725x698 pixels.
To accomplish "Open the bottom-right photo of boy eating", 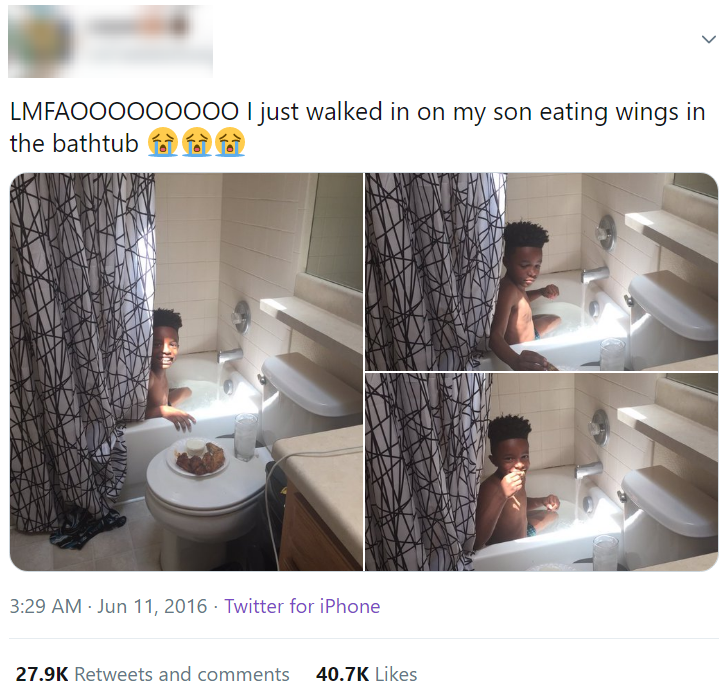I will pyautogui.click(x=541, y=472).
